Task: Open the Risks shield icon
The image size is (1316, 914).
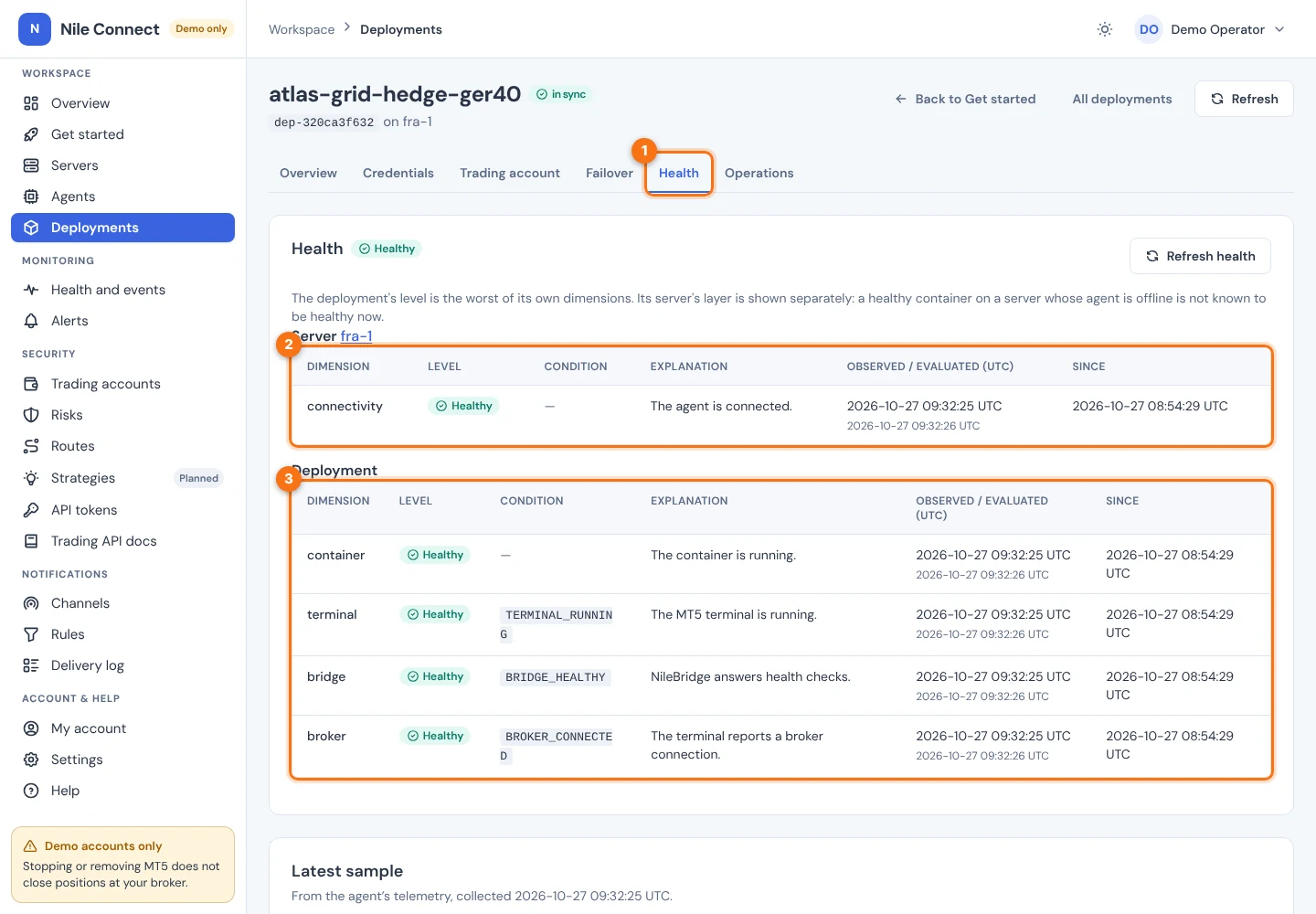Action: (x=31, y=415)
